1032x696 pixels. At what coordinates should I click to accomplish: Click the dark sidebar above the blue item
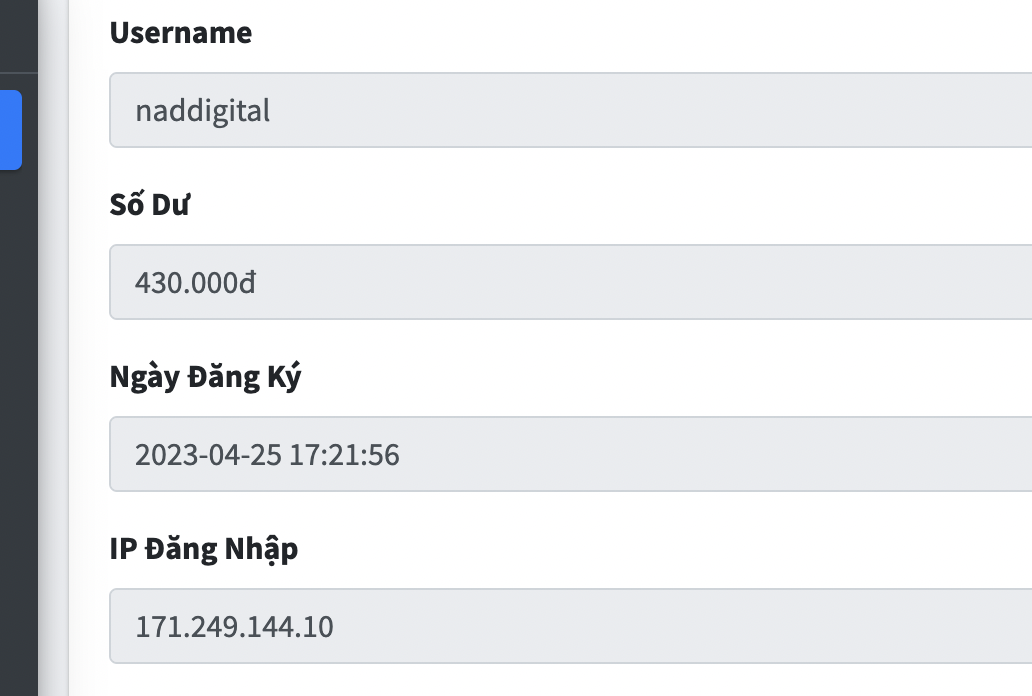pyautogui.click(x=18, y=35)
